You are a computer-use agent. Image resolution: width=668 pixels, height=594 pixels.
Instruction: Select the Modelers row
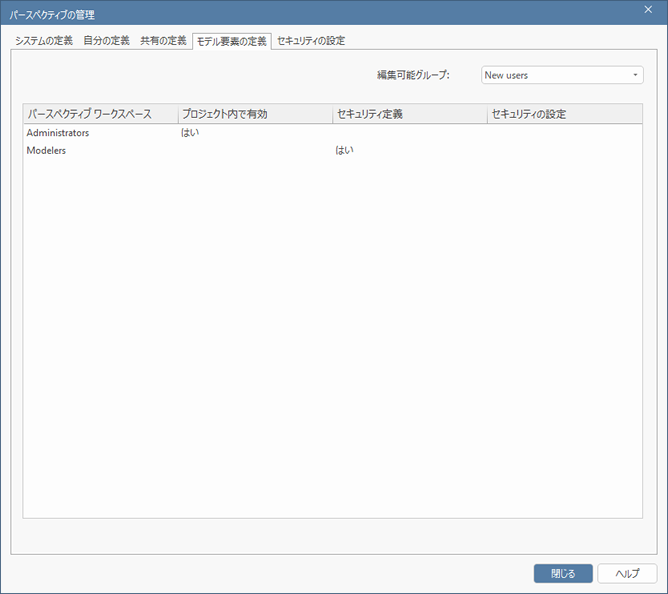point(332,150)
